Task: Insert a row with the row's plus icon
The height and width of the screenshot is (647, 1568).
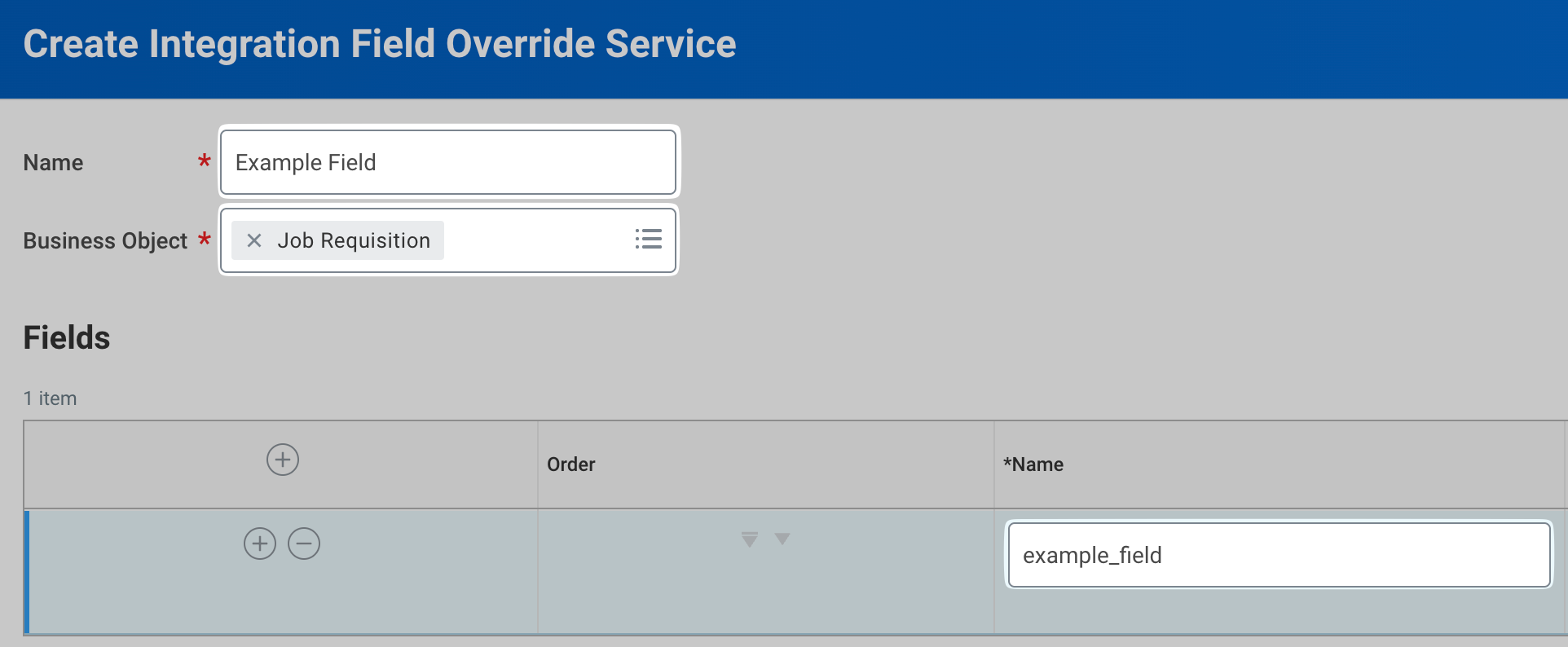Action: point(260,544)
